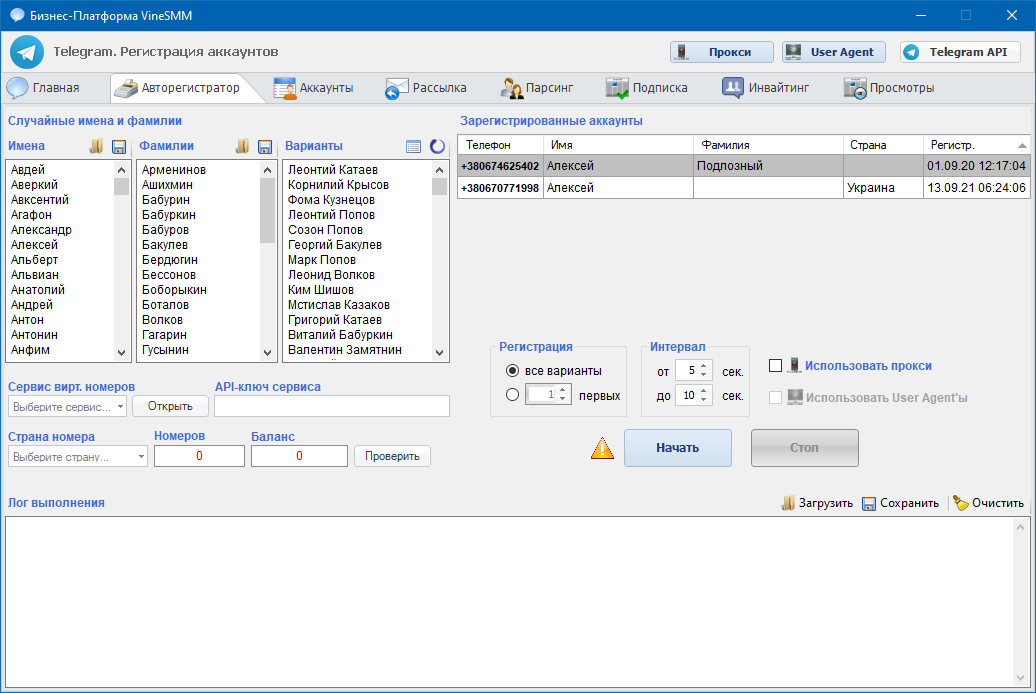Open the Инвайтинг tab
The height and width of the screenshot is (693, 1036).
(766, 88)
